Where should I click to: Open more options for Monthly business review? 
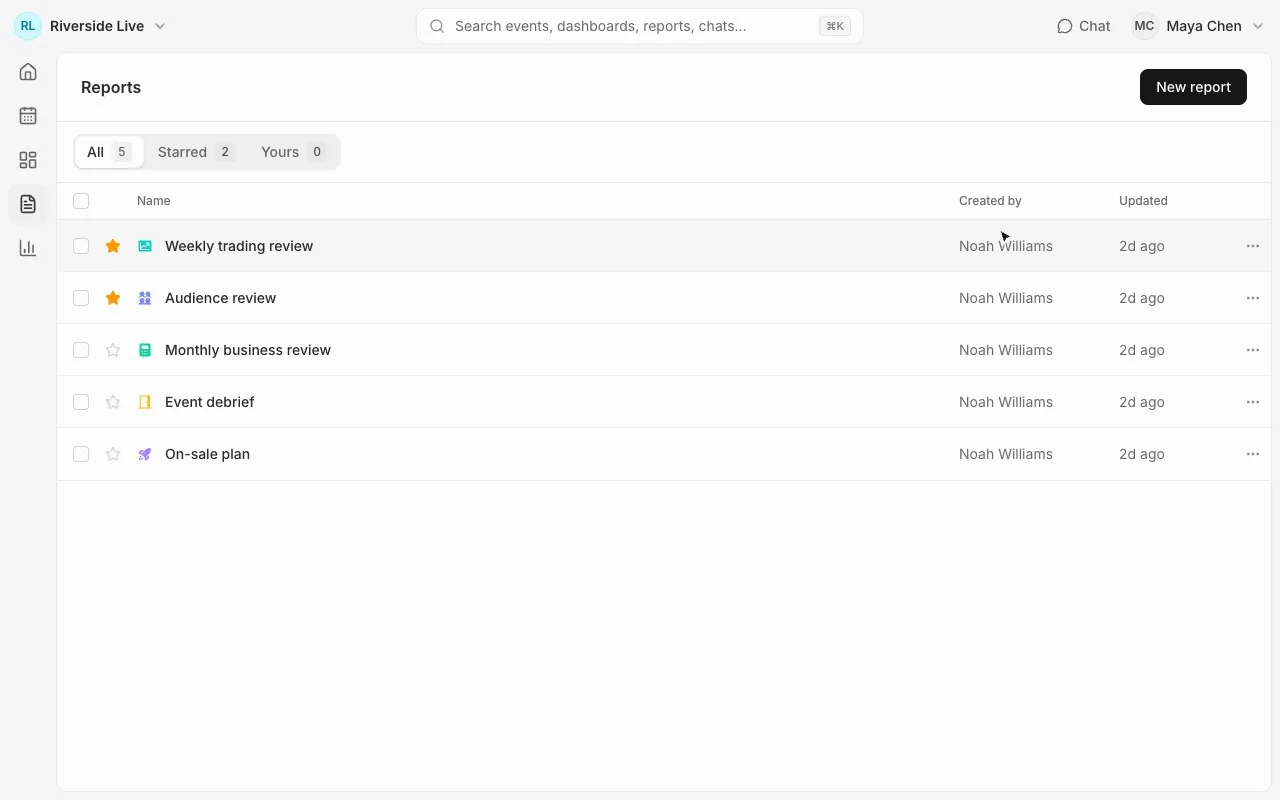(x=1253, y=350)
